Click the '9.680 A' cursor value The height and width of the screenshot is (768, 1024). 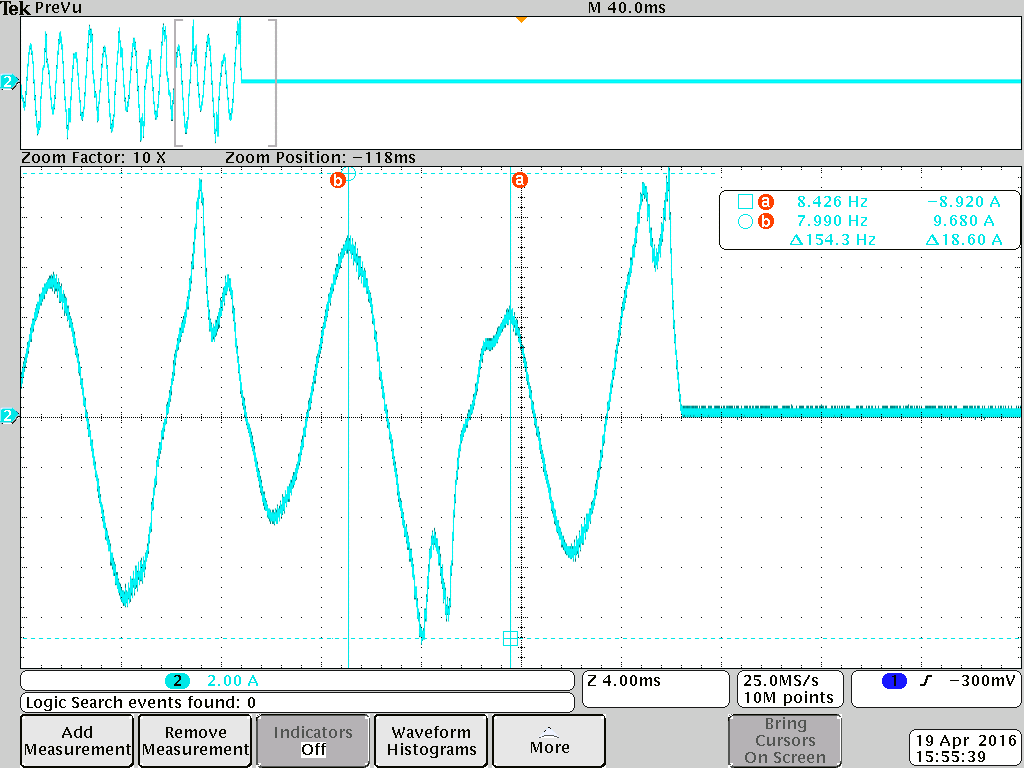[x=963, y=221]
